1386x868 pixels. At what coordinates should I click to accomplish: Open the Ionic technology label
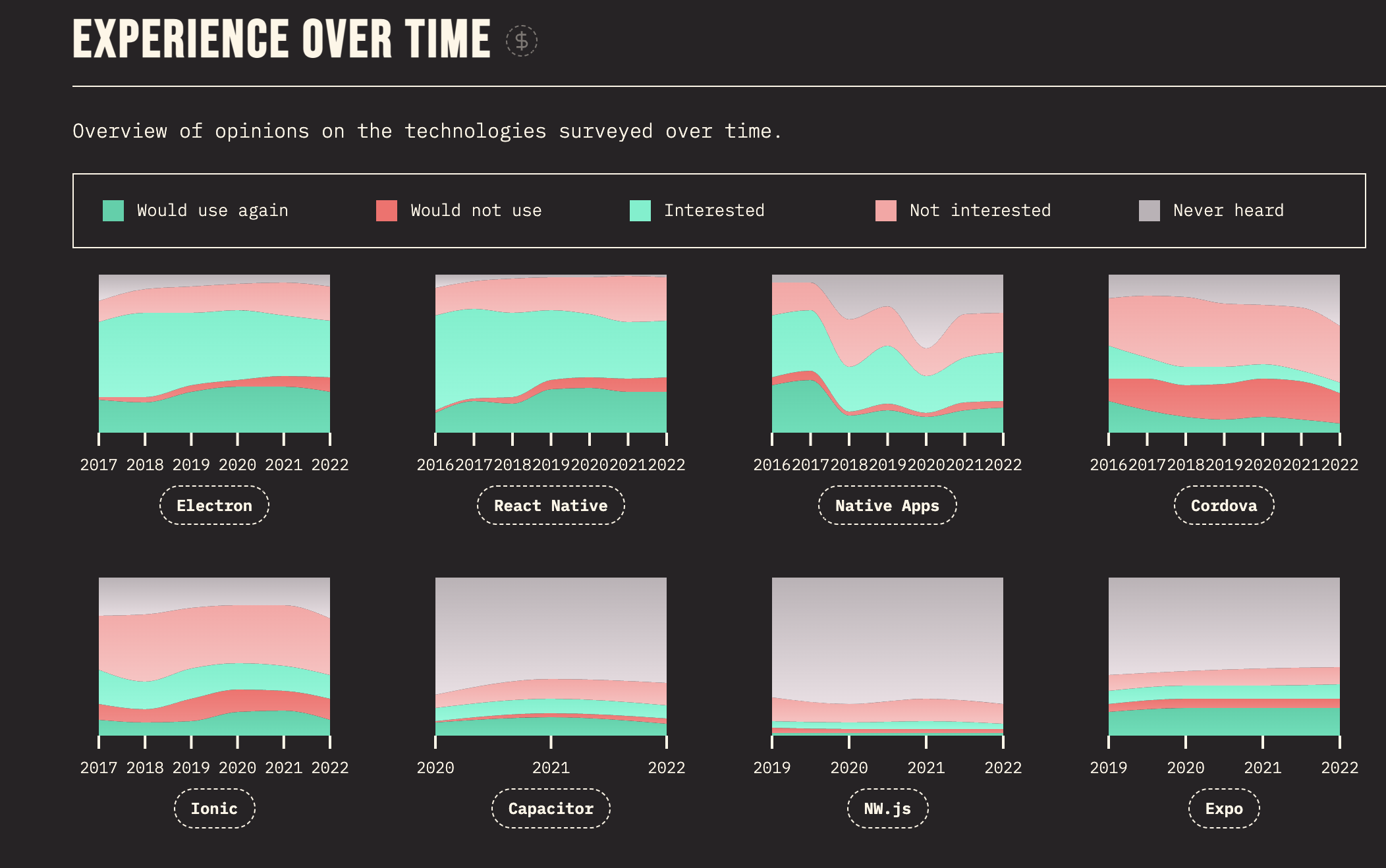214,808
